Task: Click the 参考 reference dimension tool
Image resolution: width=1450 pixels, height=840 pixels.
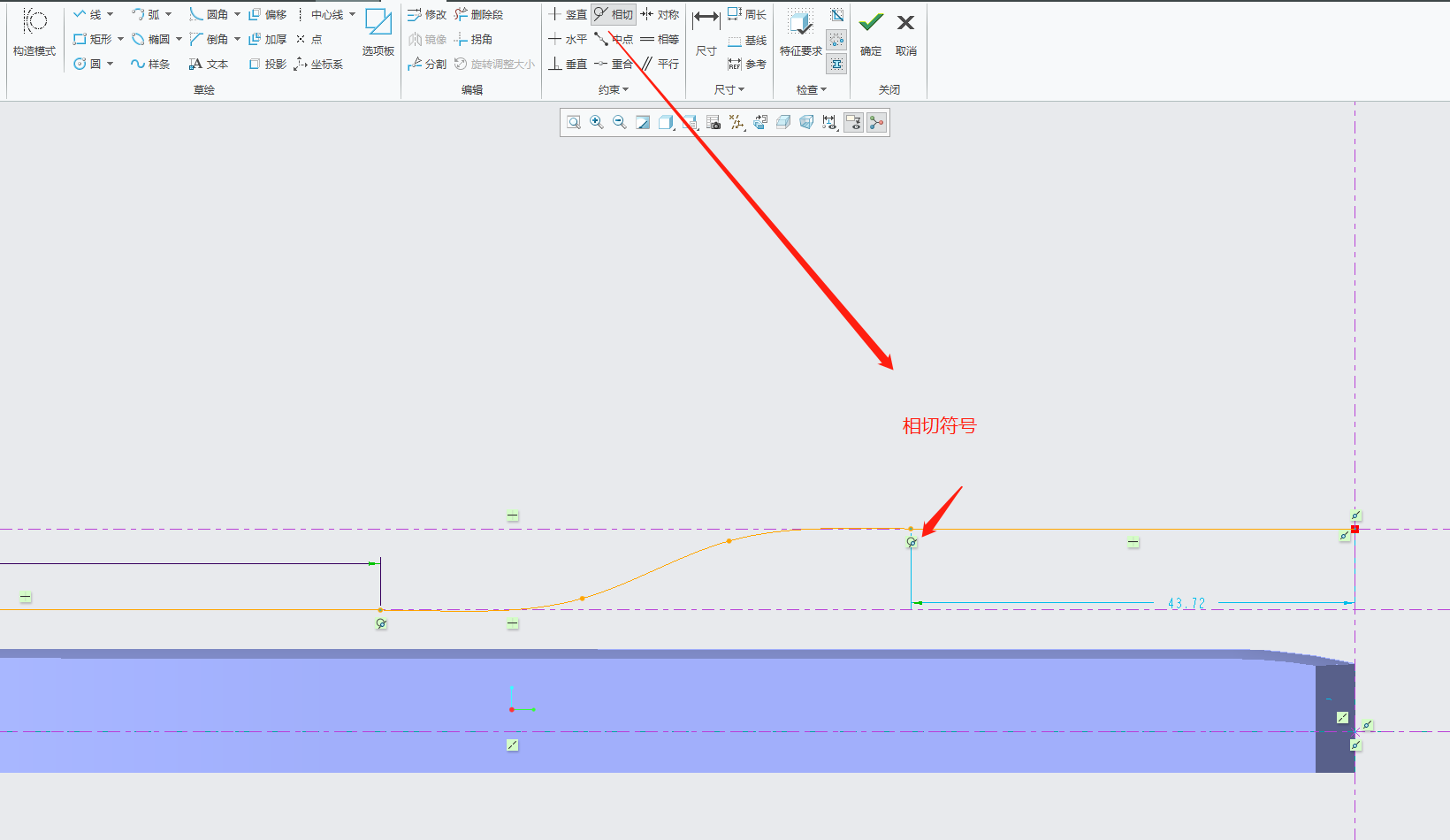Action: 747,64
